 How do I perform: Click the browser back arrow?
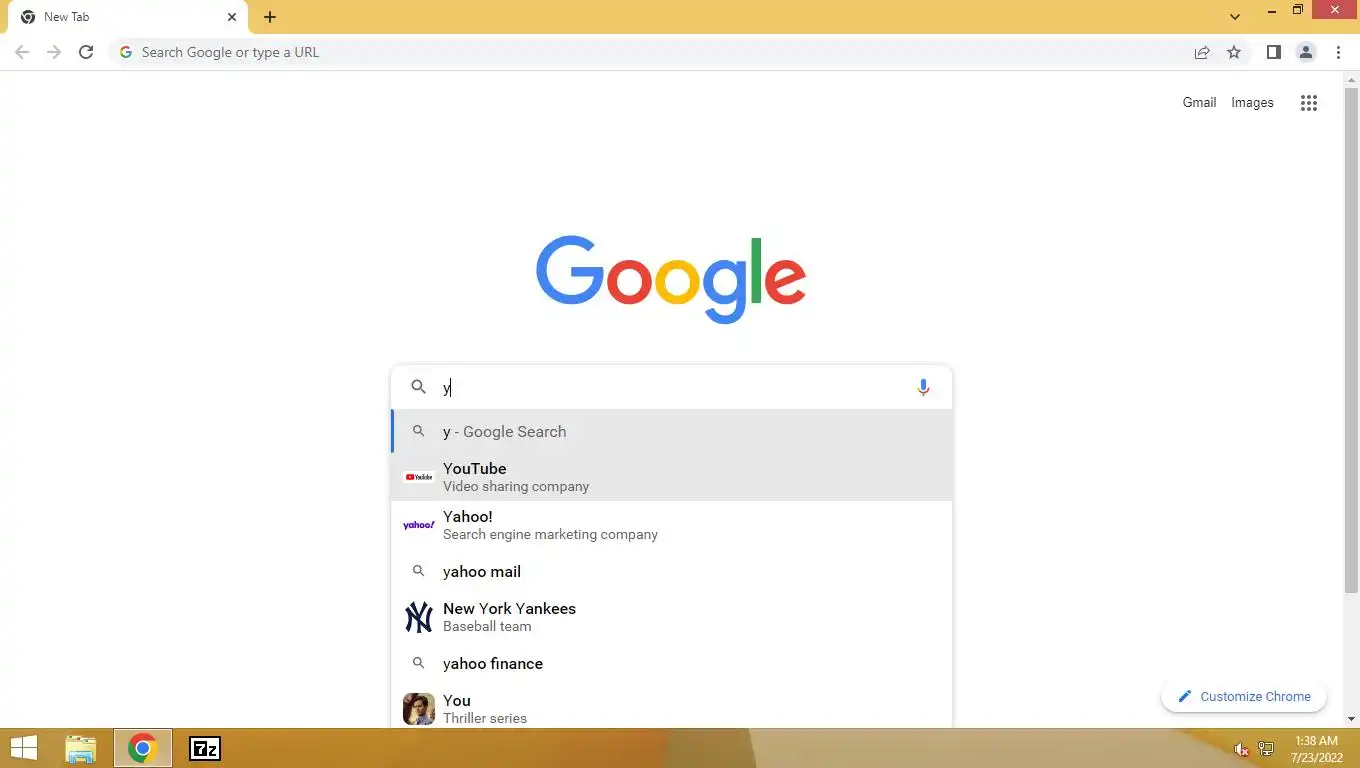pyautogui.click(x=22, y=52)
